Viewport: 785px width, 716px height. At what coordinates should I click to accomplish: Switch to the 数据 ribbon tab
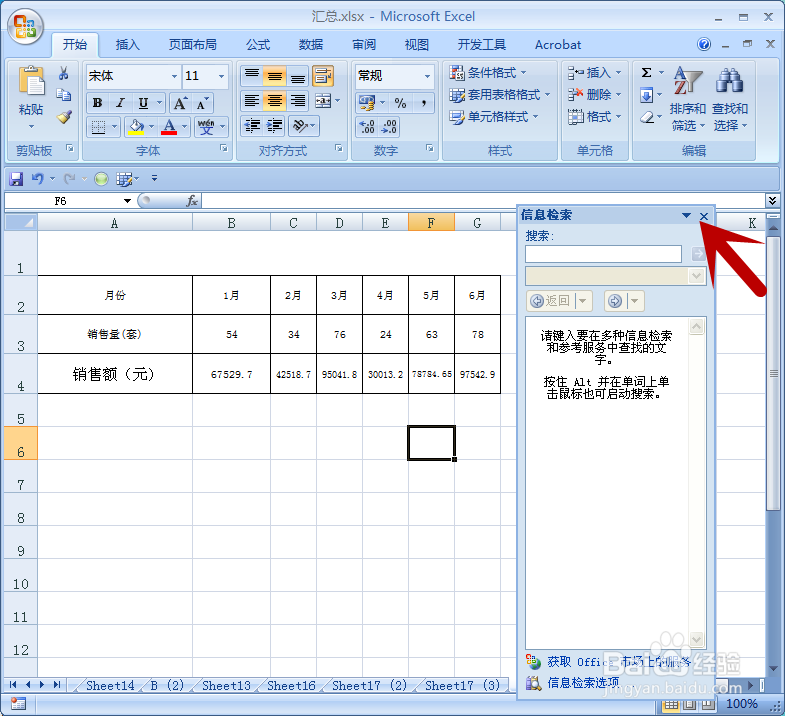click(311, 45)
